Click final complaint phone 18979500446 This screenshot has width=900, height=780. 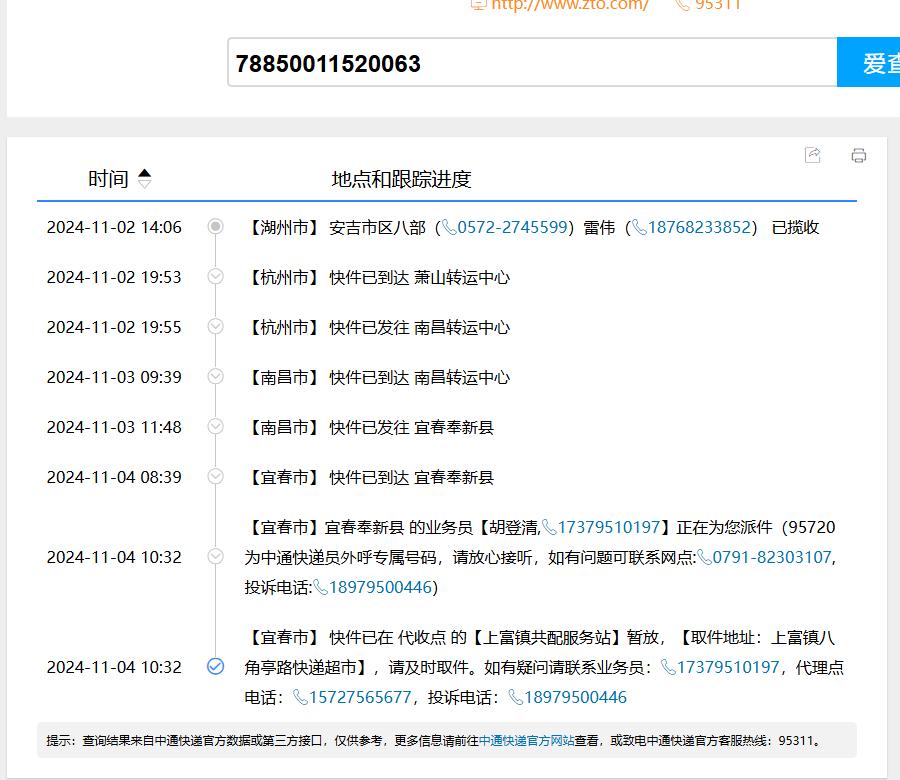(x=575, y=697)
